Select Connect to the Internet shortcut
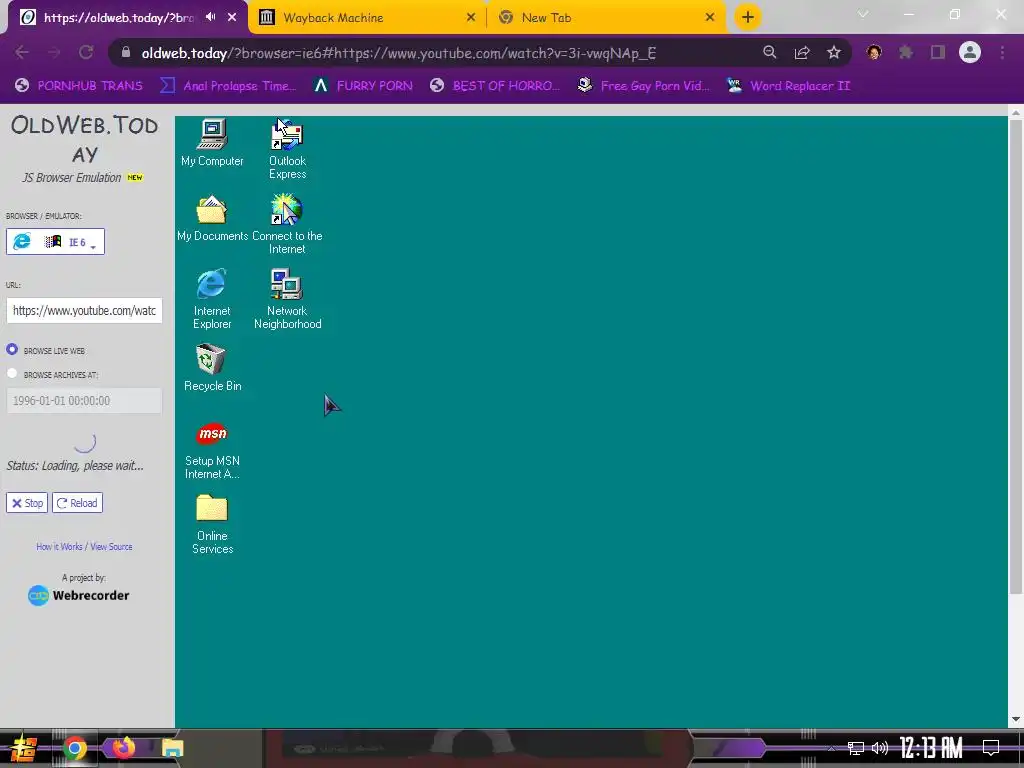The width and height of the screenshot is (1024, 768). coord(287,224)
